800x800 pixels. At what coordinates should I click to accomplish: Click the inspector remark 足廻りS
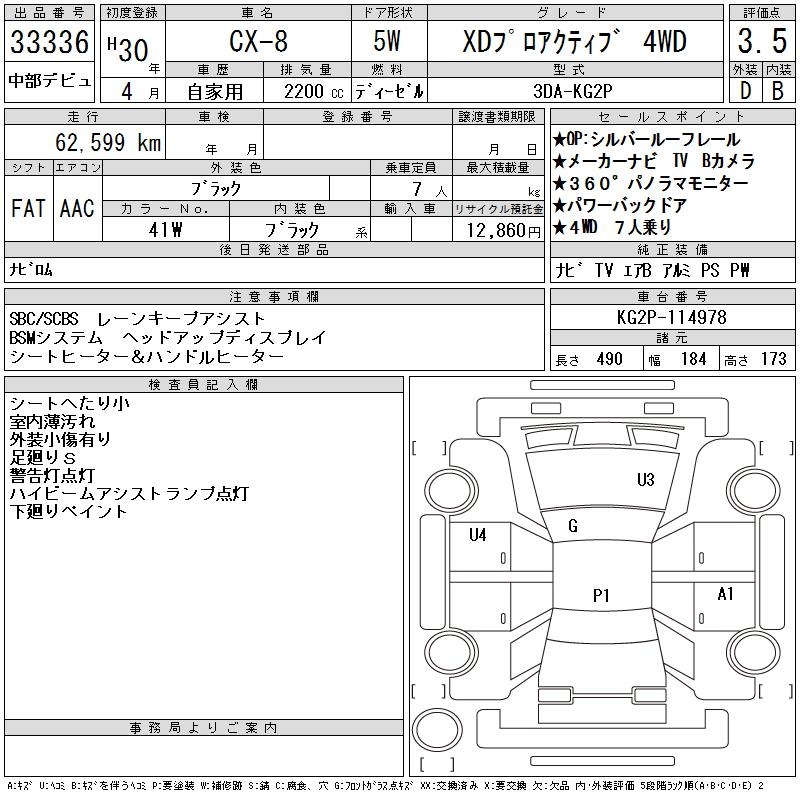pos(42,457)
